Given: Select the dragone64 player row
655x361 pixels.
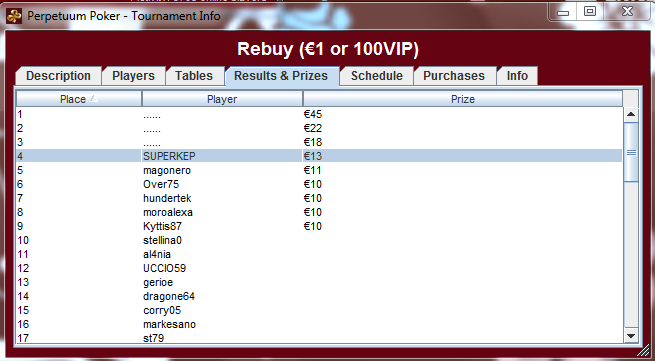Looking at the screenshot, I should tap(319, 296).
